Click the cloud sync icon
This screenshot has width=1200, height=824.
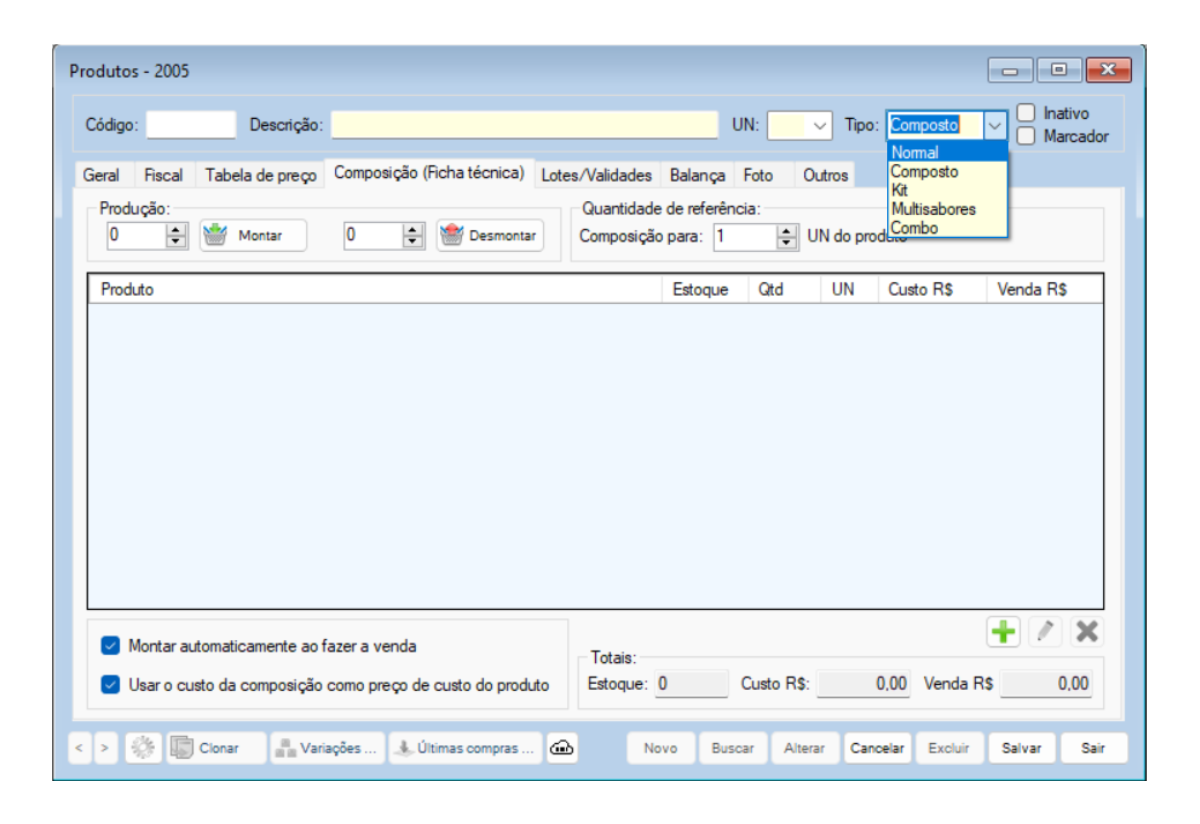point(562,748)
